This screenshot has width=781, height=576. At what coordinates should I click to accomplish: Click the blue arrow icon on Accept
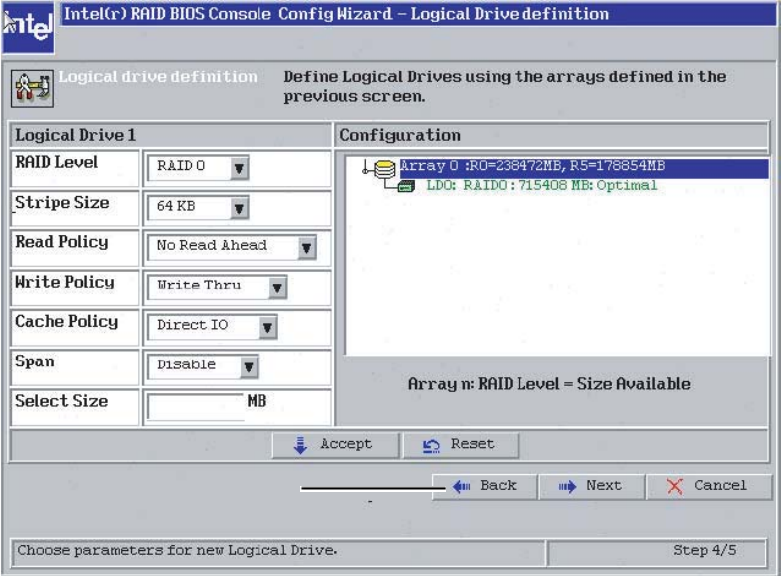(x=300, y=445)
